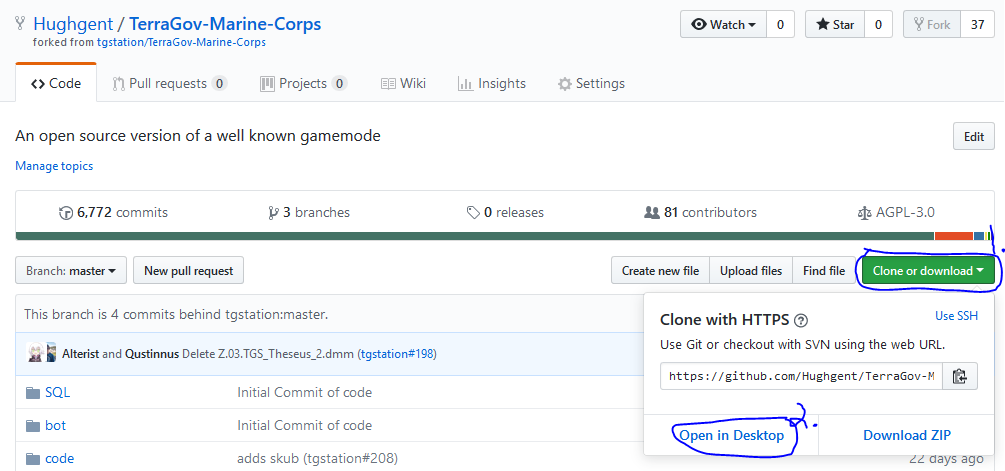Open the Wiki tab
This screenshot has height=471, width=1005.
tap(403, 83)
